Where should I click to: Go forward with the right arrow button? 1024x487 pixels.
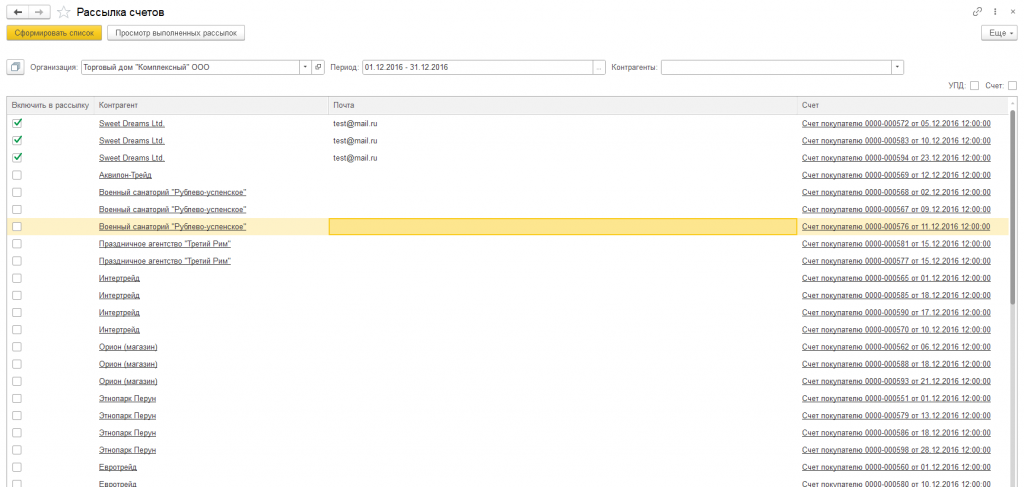point(40,12)
